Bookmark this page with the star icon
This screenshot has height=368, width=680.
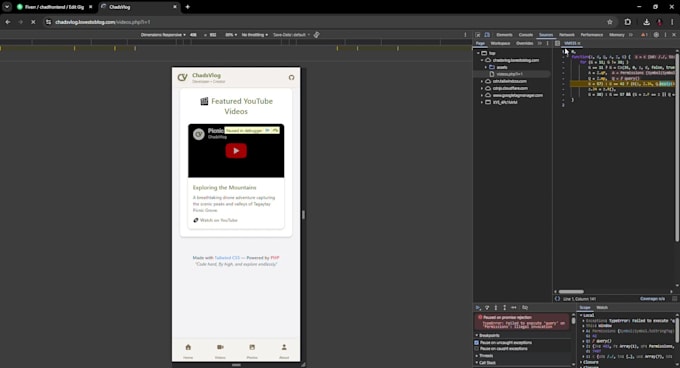[x=610, y=22]
